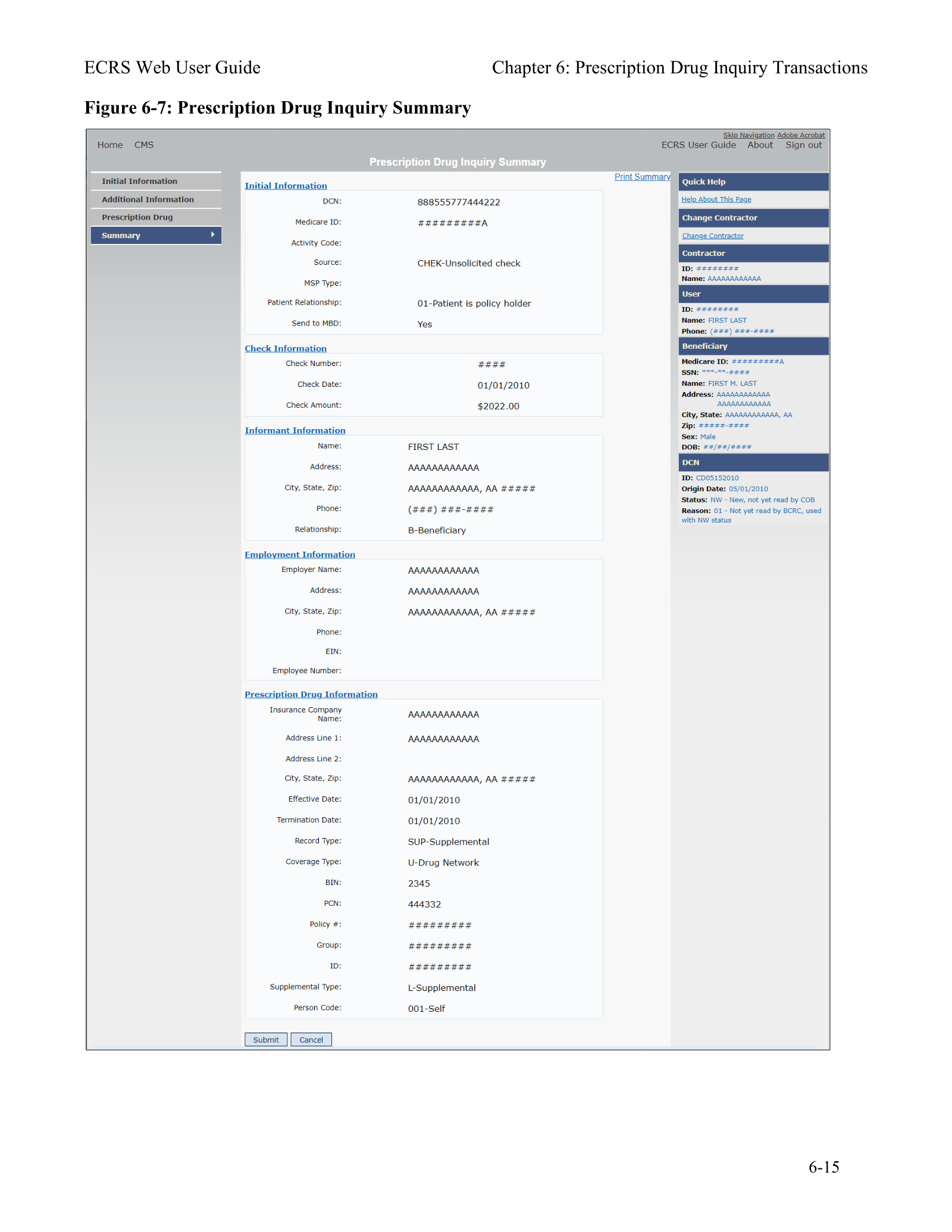Click the Relationship value B-Beneficiary
The height and width of the screenshot is (1232, 952).
(437, 530)
